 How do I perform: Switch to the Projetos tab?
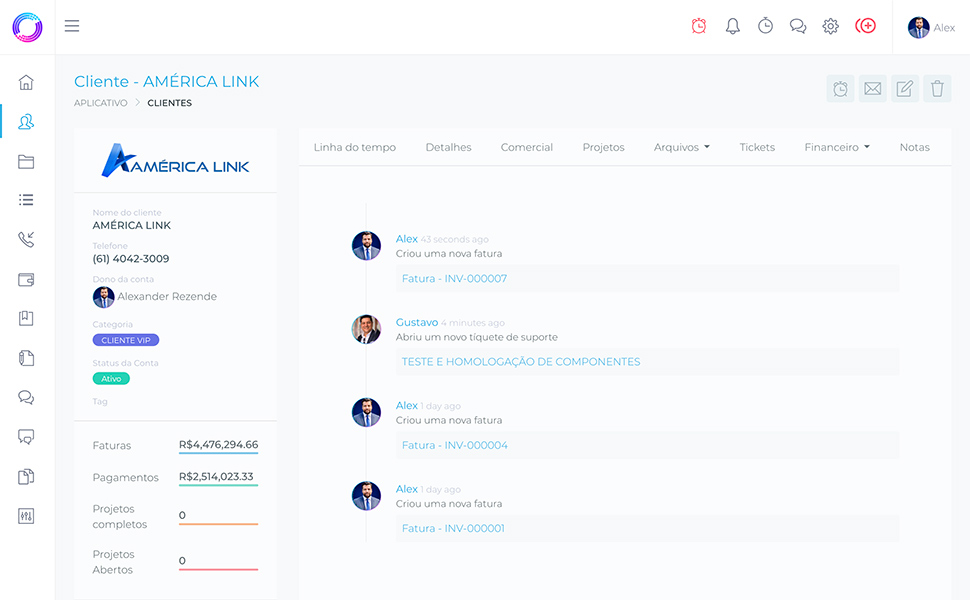tap(603, 147)
